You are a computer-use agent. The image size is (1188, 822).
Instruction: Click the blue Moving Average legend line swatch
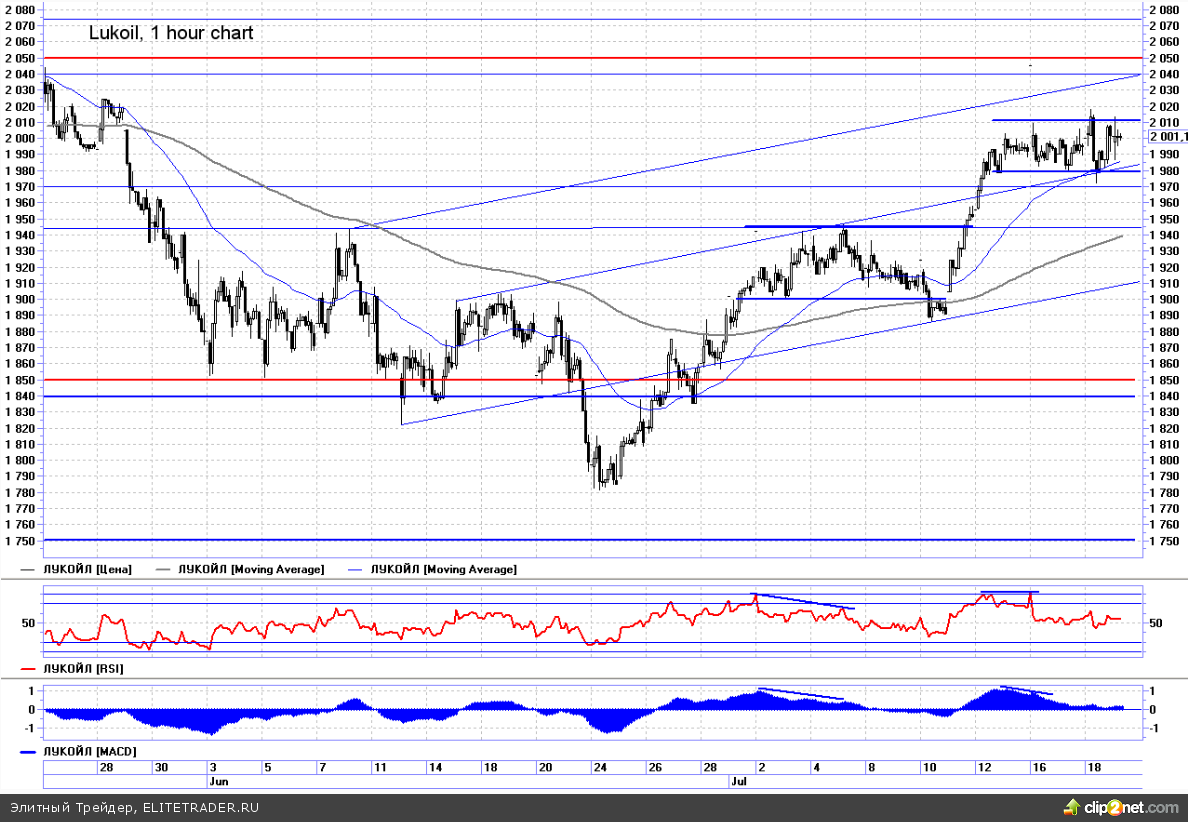pos(357,569)
